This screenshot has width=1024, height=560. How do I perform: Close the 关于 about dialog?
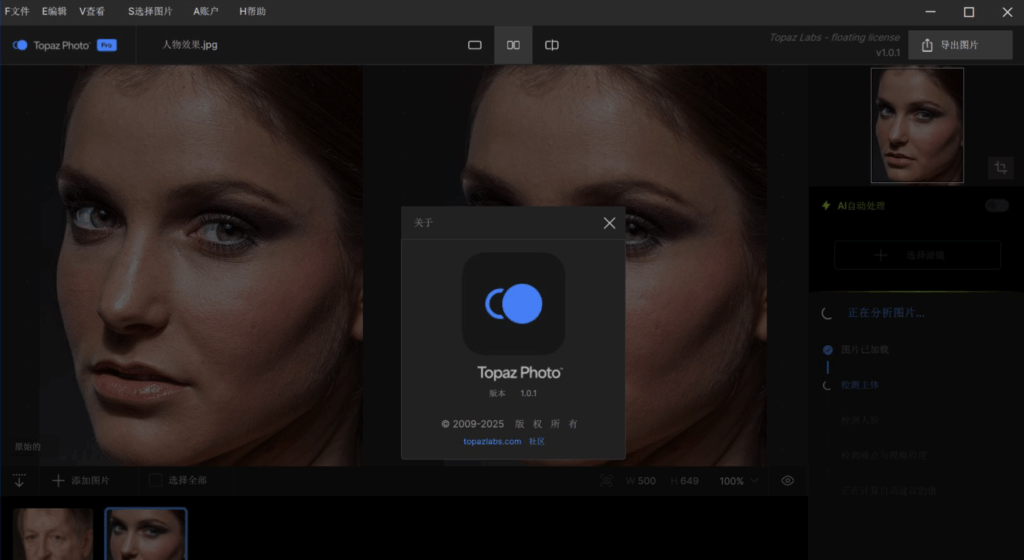pos(609,223)
